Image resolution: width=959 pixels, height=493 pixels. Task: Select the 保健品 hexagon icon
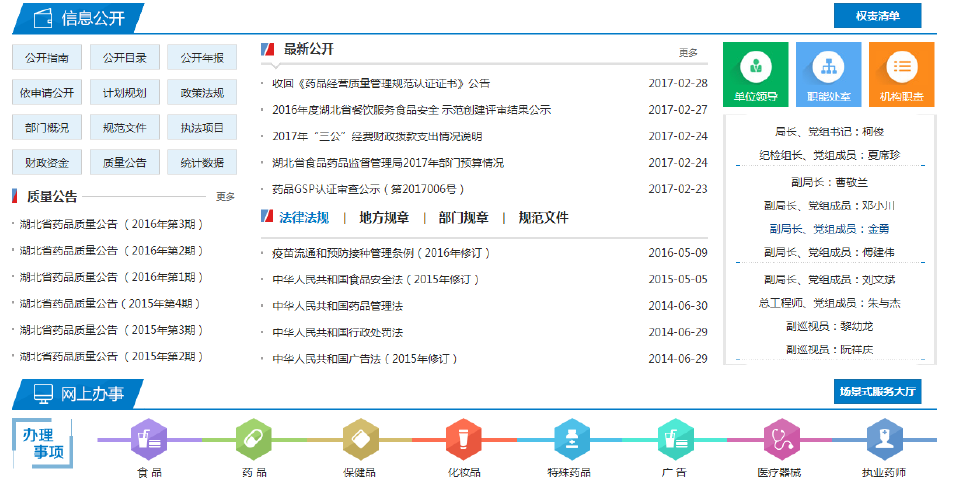tap(359, 439)
